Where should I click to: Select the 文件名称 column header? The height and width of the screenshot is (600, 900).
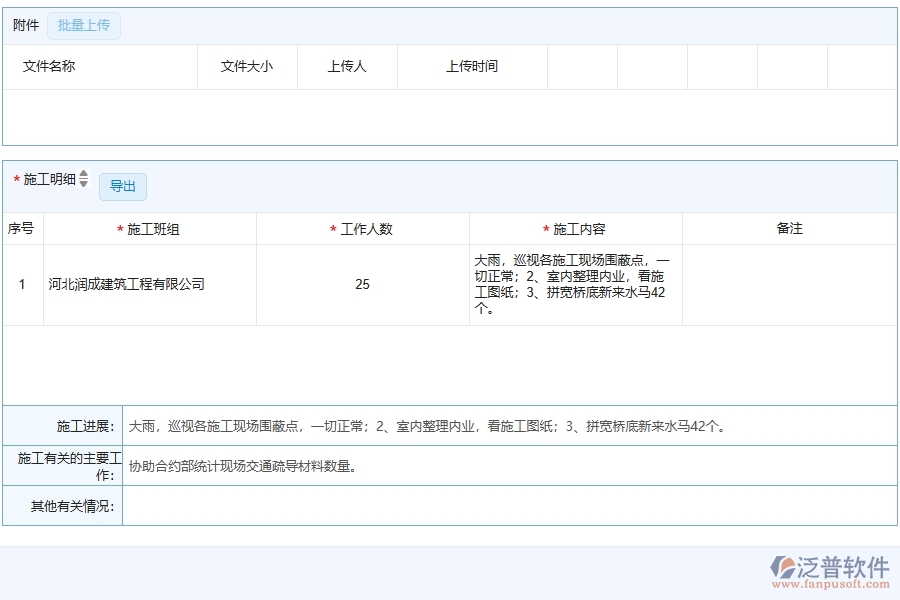point(48,66)
